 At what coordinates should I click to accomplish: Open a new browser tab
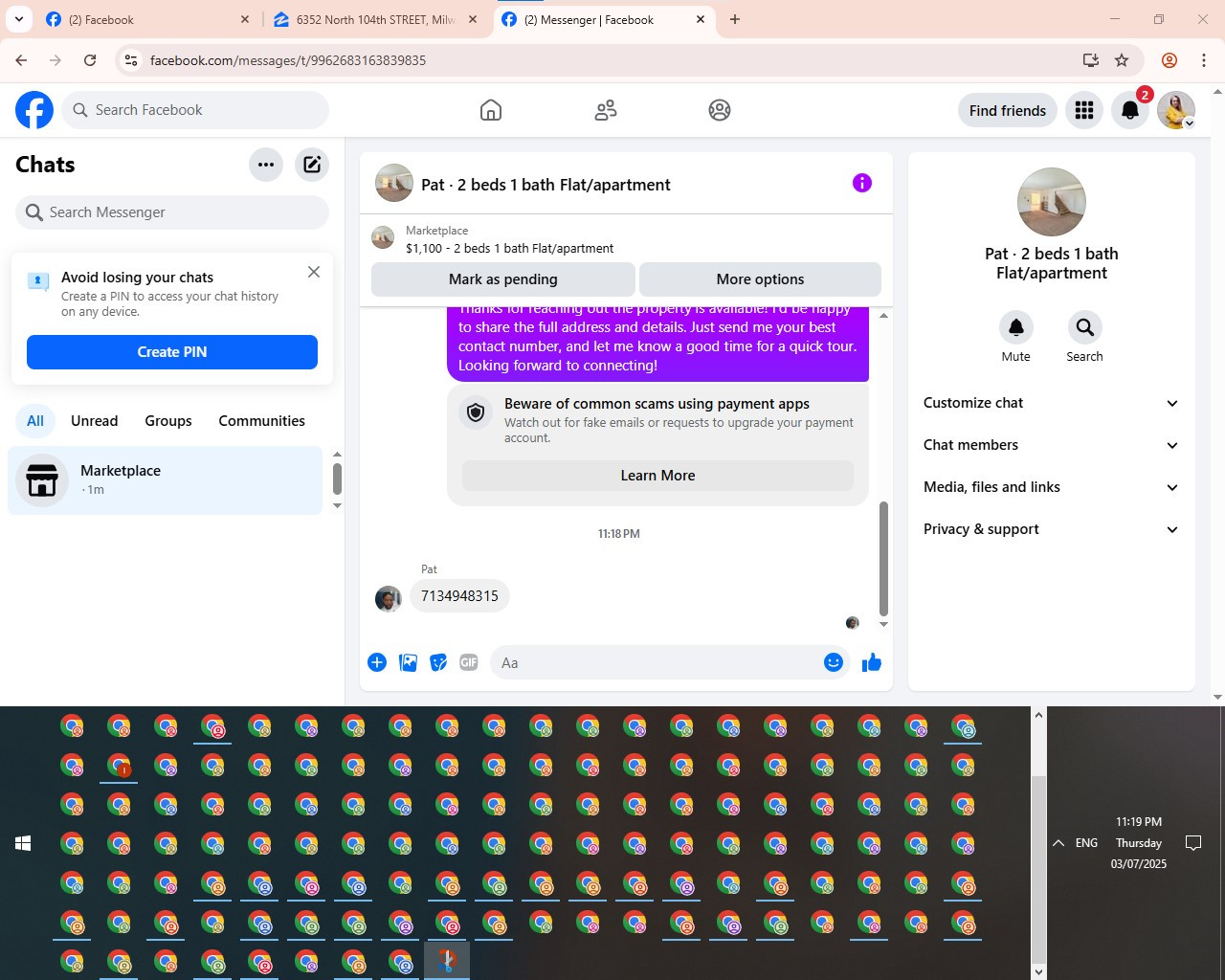pyautogui.click(x=735, y=19)
